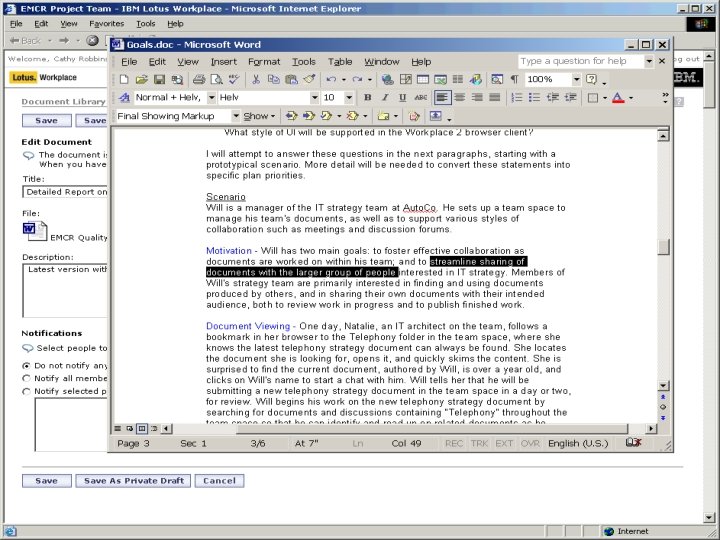The image size is (720, 540).
Task: Click the Open folder icon in Word
Action: pyautogui.click(x=141, y=79)
